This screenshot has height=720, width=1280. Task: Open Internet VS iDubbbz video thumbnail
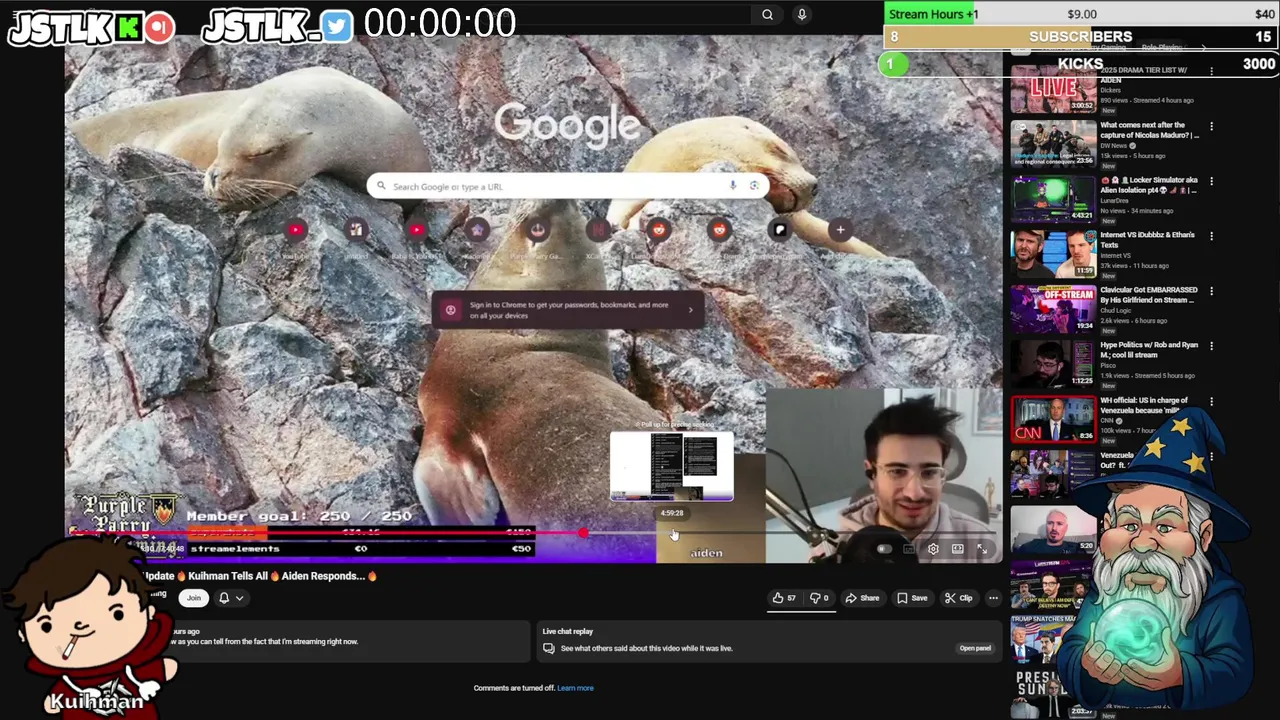[x=1053, y=254]
